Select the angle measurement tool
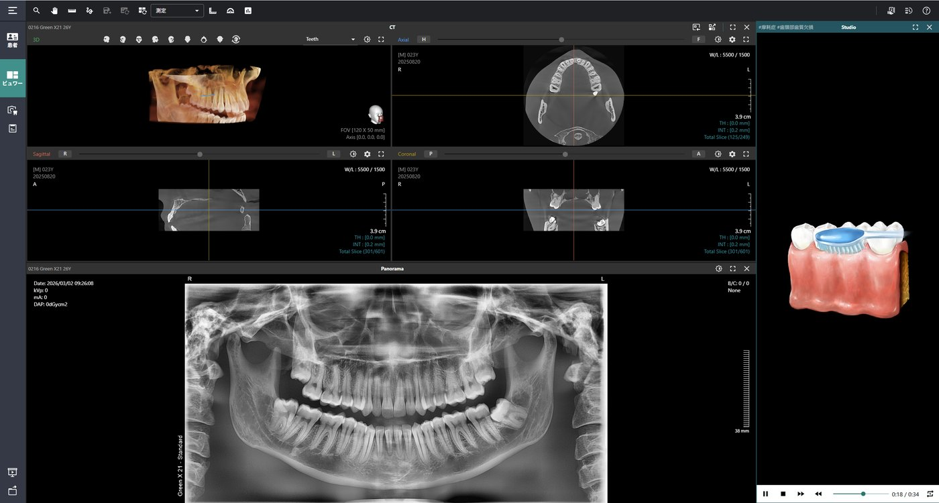The image size is (939, 503). [x=213, y=11]
